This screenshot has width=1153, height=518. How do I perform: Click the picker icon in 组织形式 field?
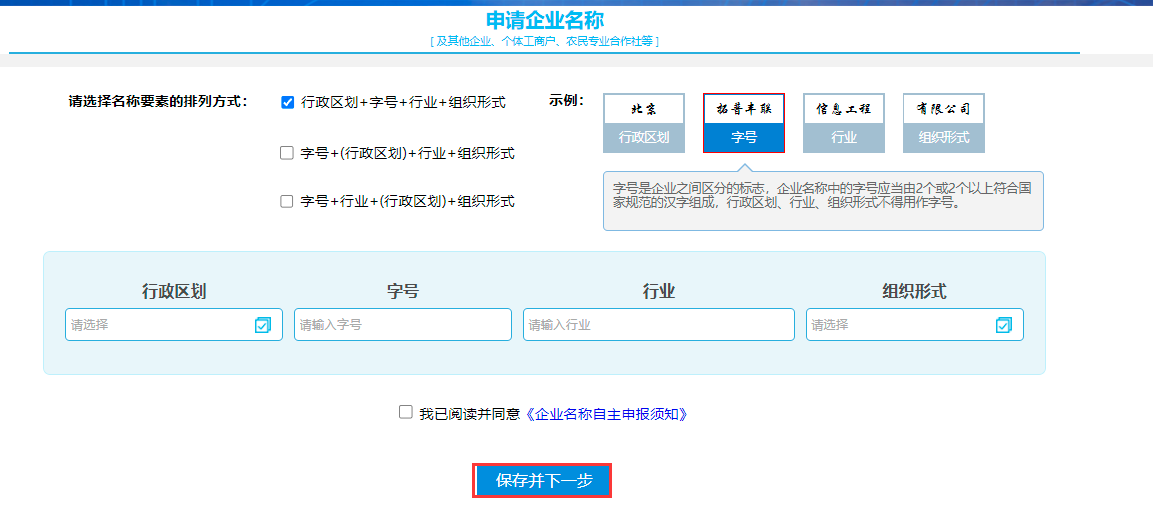(x=1004, y=325)
